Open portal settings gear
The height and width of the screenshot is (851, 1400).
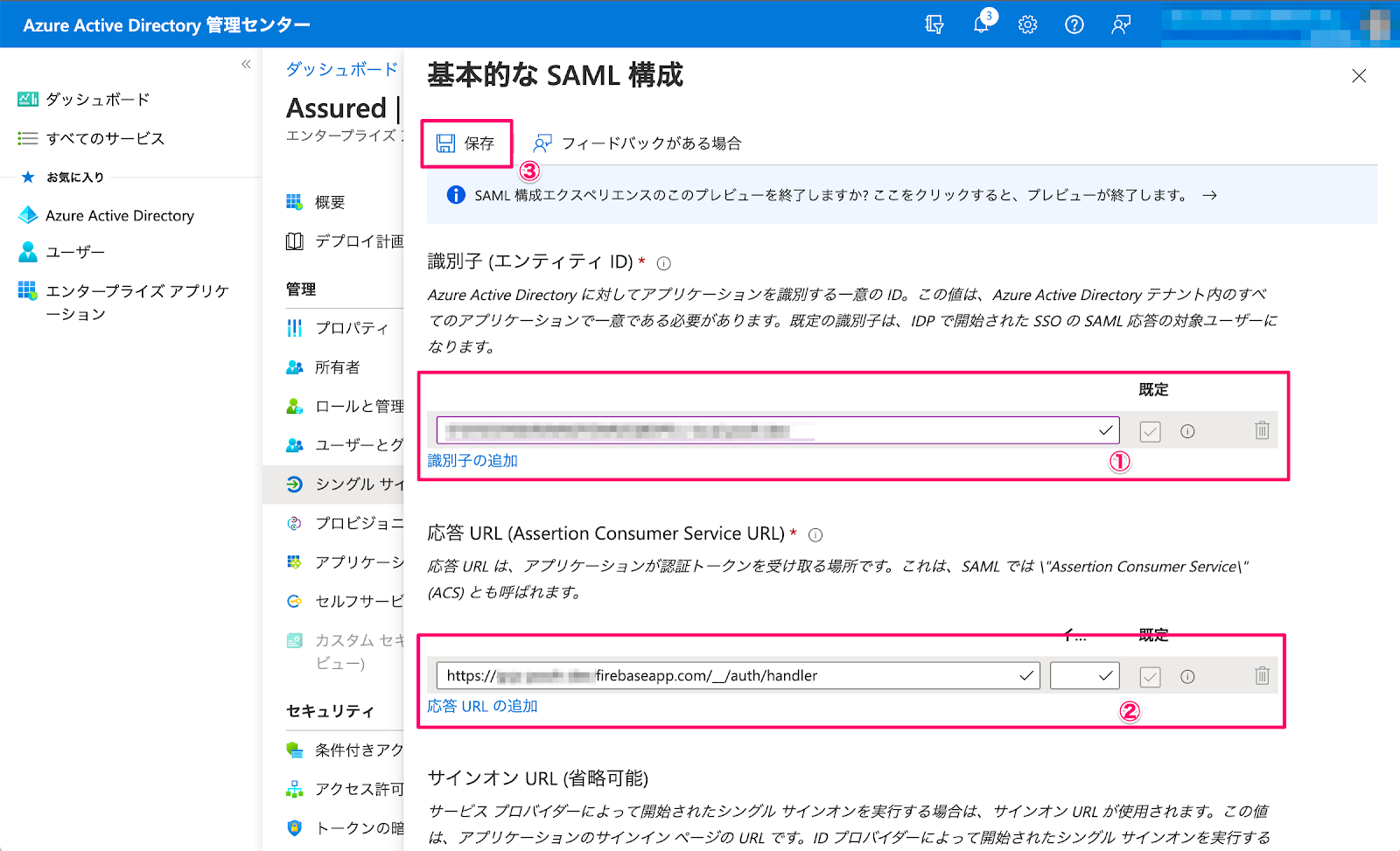(1028, 24)
